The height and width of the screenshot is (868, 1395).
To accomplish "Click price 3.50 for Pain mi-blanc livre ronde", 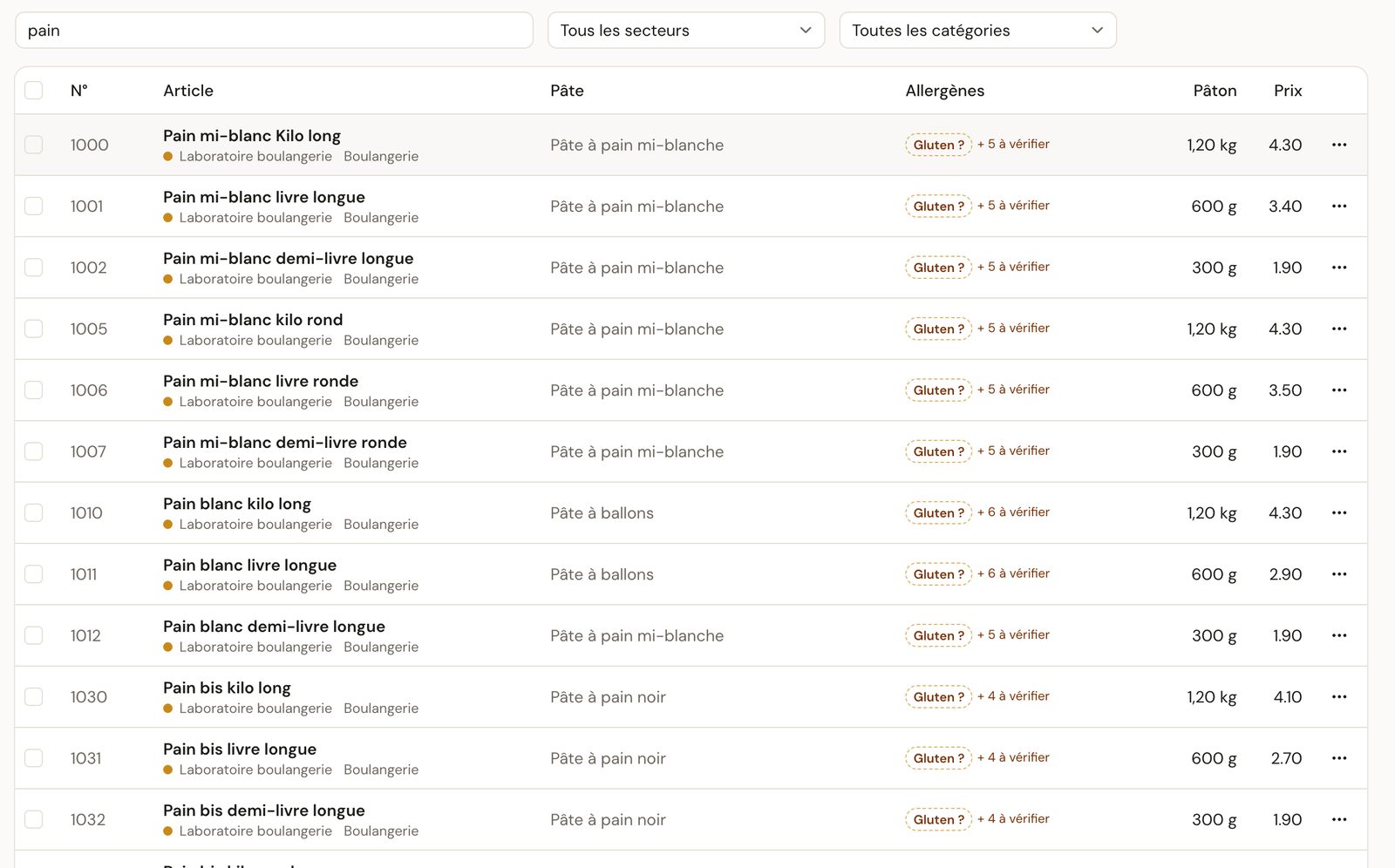I will pos(1285,390).
